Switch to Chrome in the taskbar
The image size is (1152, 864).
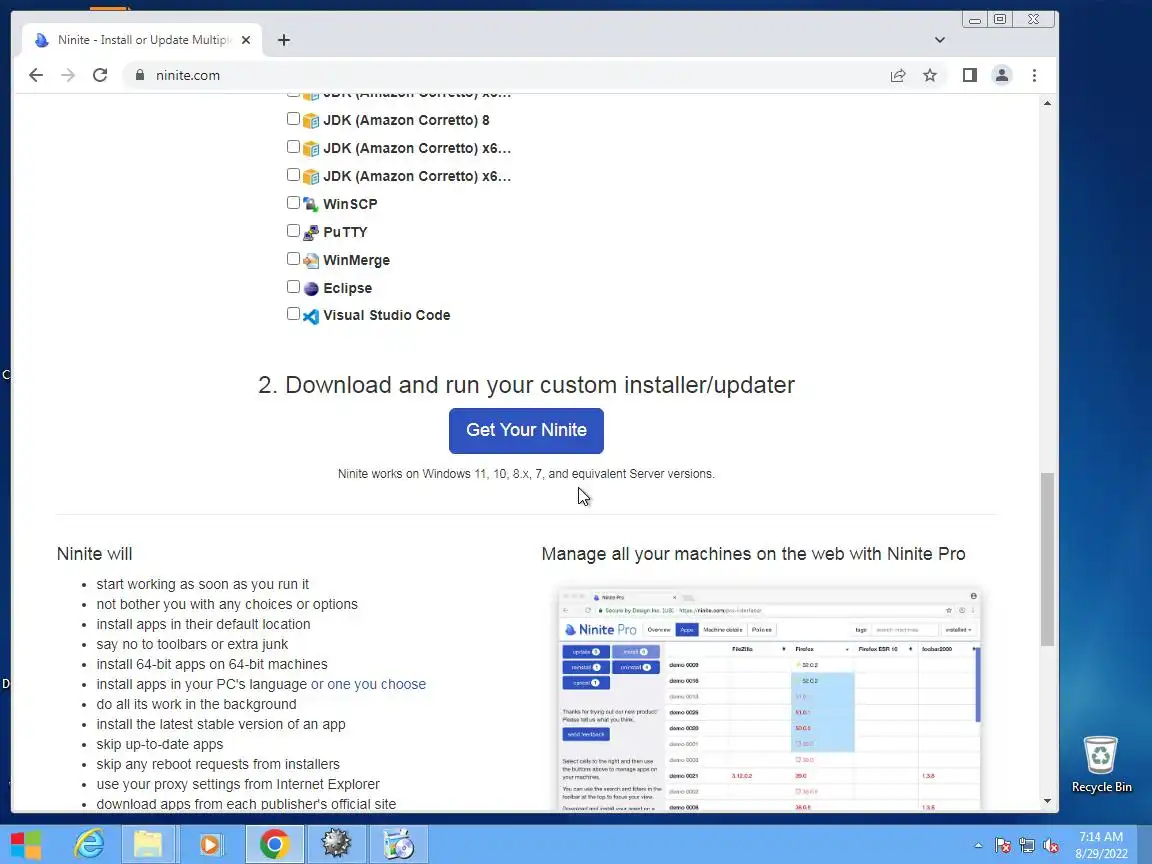pos(274,843)
